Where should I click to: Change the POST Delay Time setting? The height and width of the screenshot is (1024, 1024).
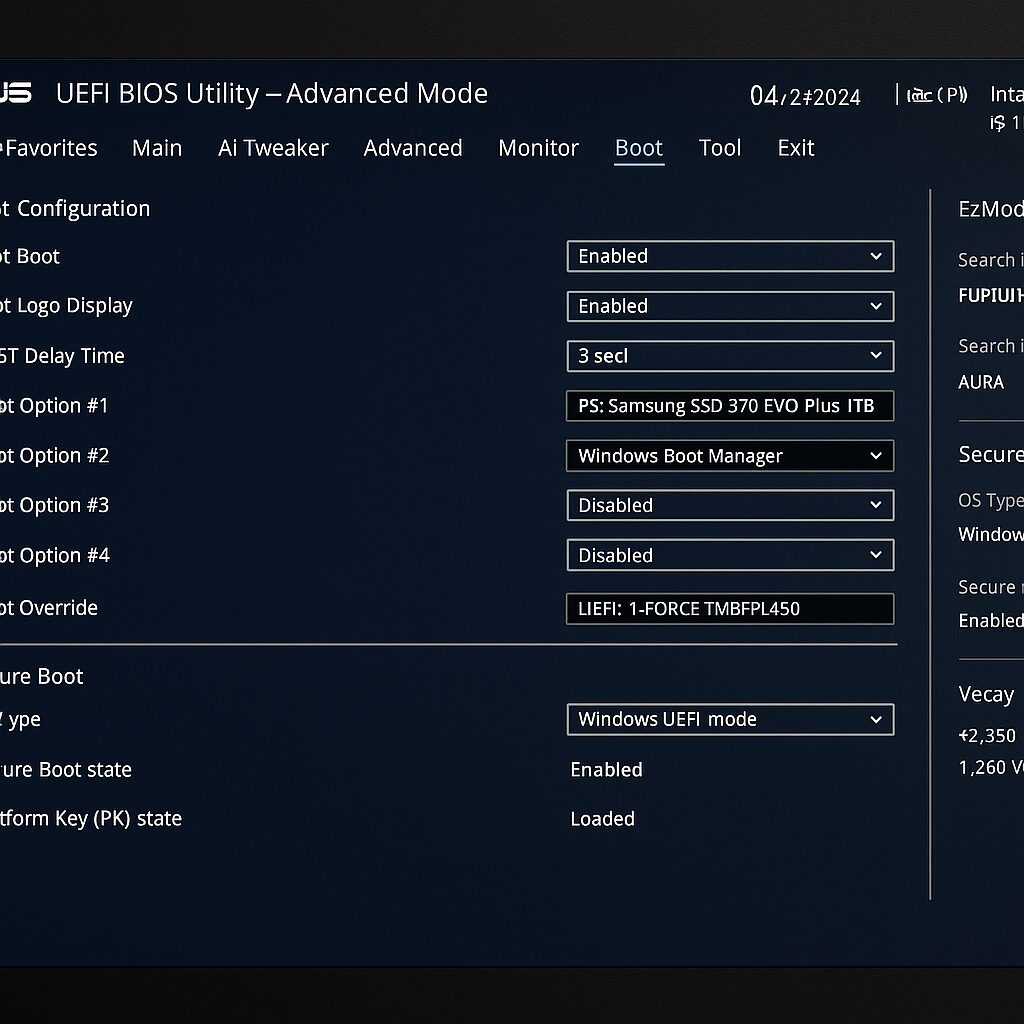coord(729,356)
